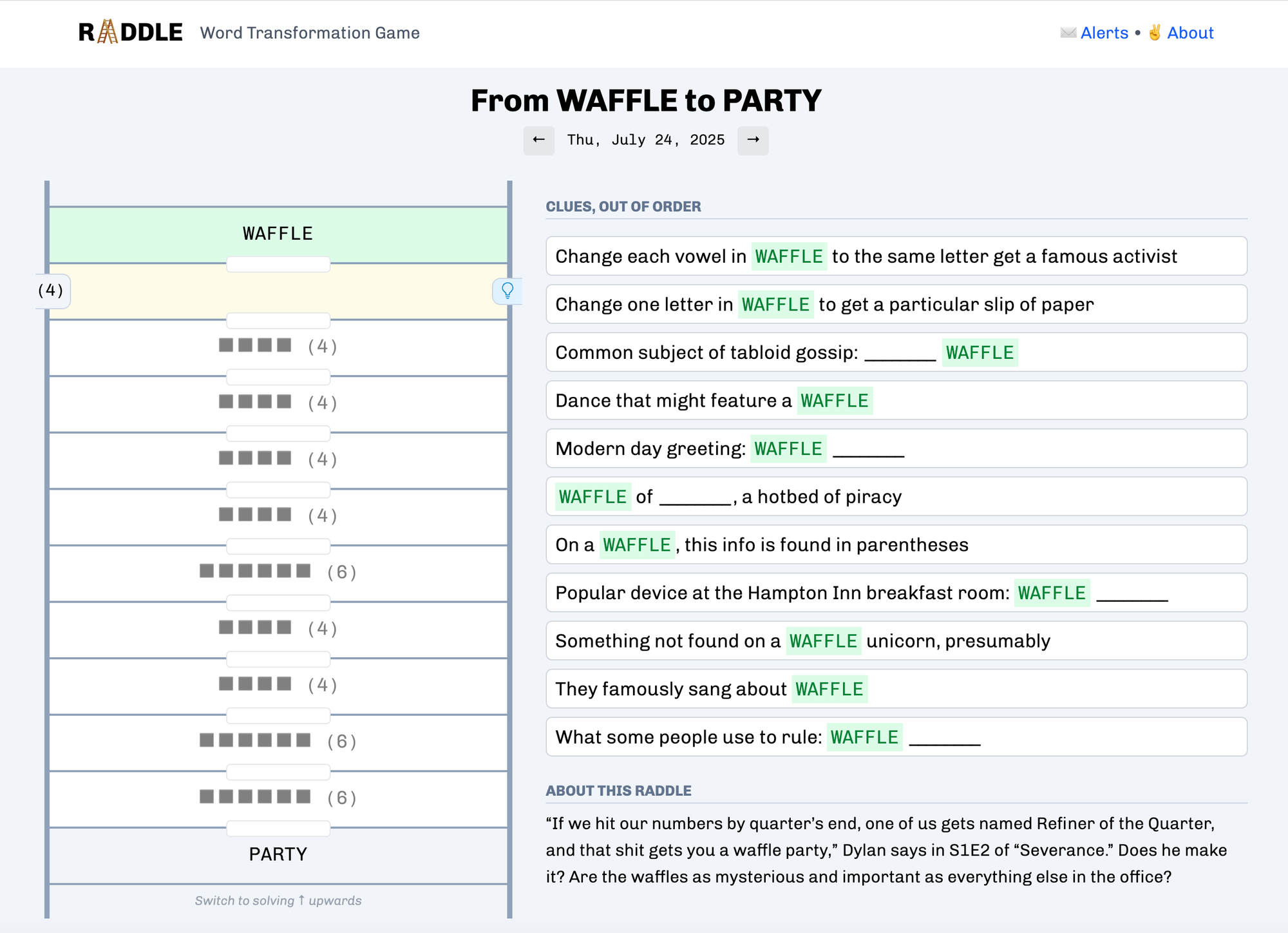Select the highlighted yellow answer row

coord(278,291)
